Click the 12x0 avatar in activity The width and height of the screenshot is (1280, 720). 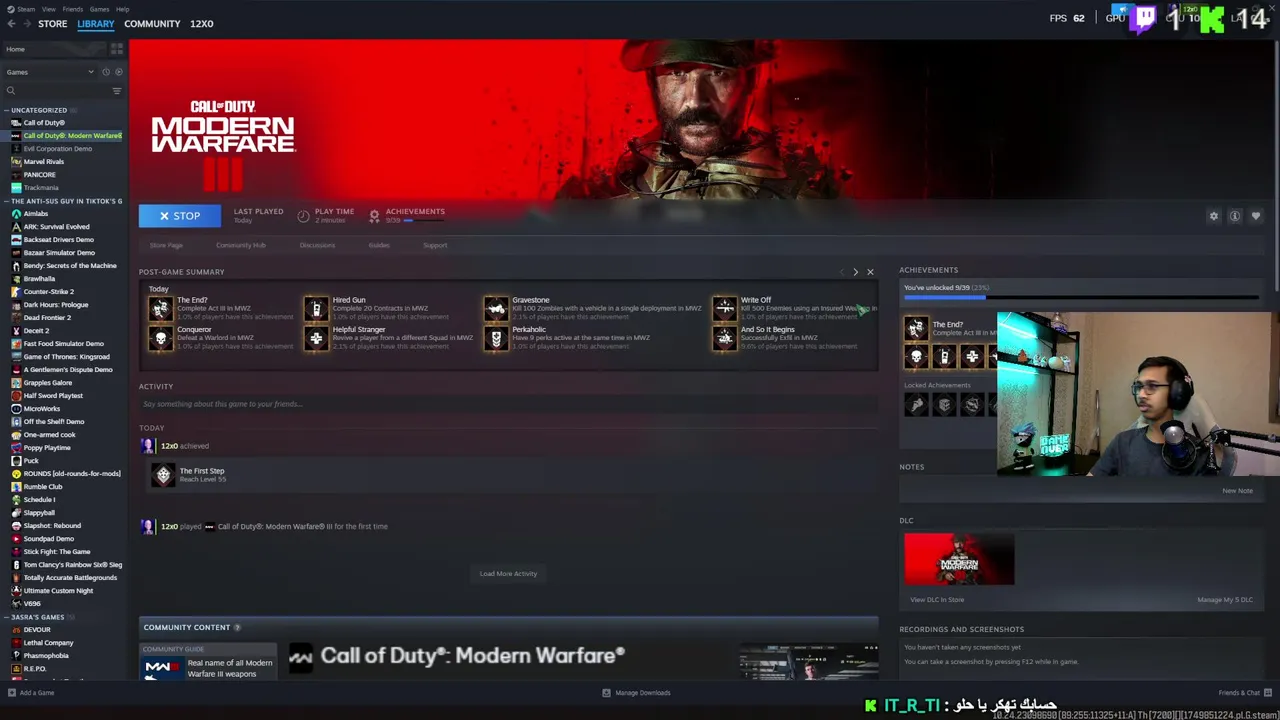148,446
